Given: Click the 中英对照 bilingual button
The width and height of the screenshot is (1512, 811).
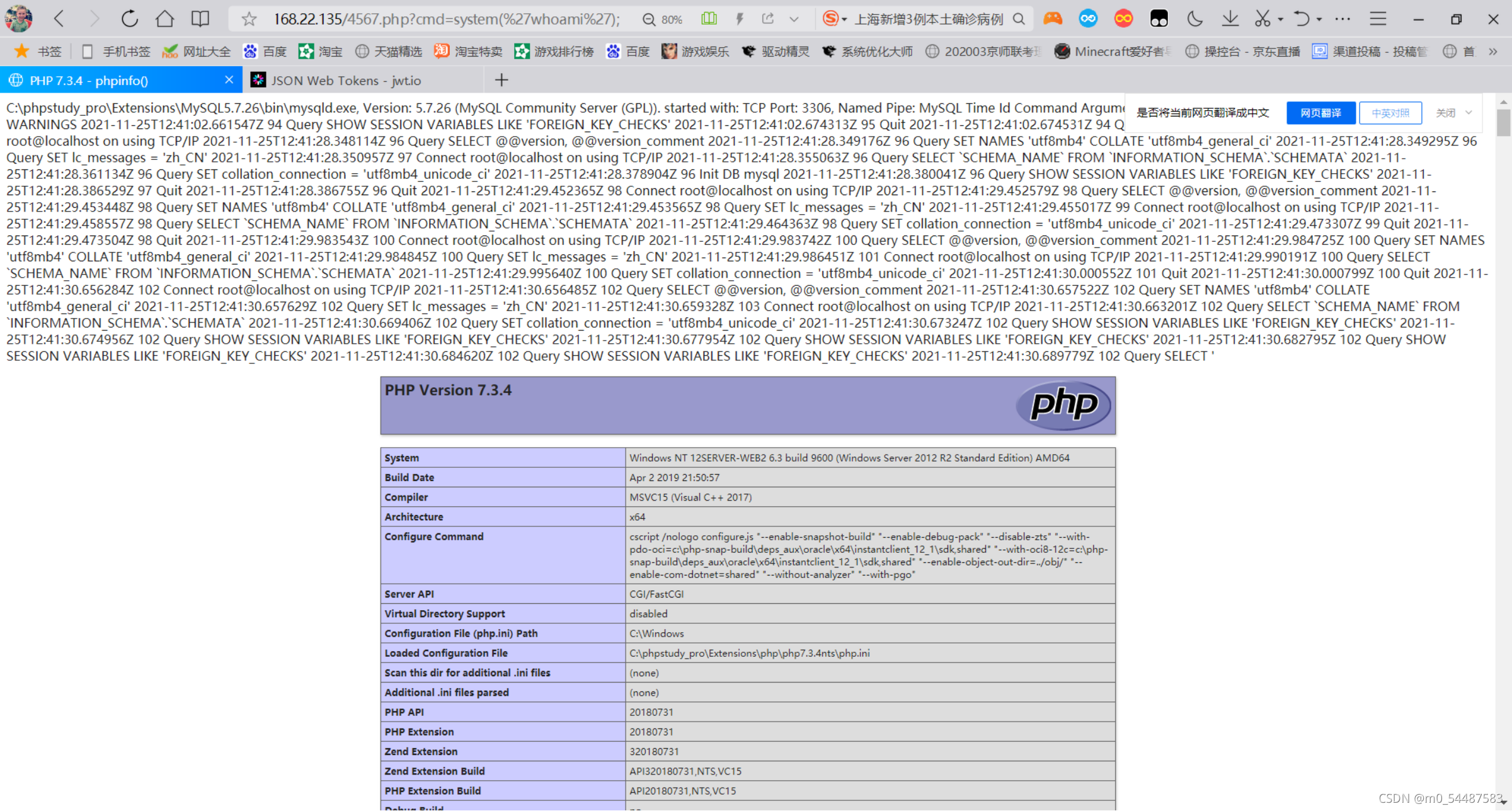Looking at the screenshot, I should point(1390,113).
